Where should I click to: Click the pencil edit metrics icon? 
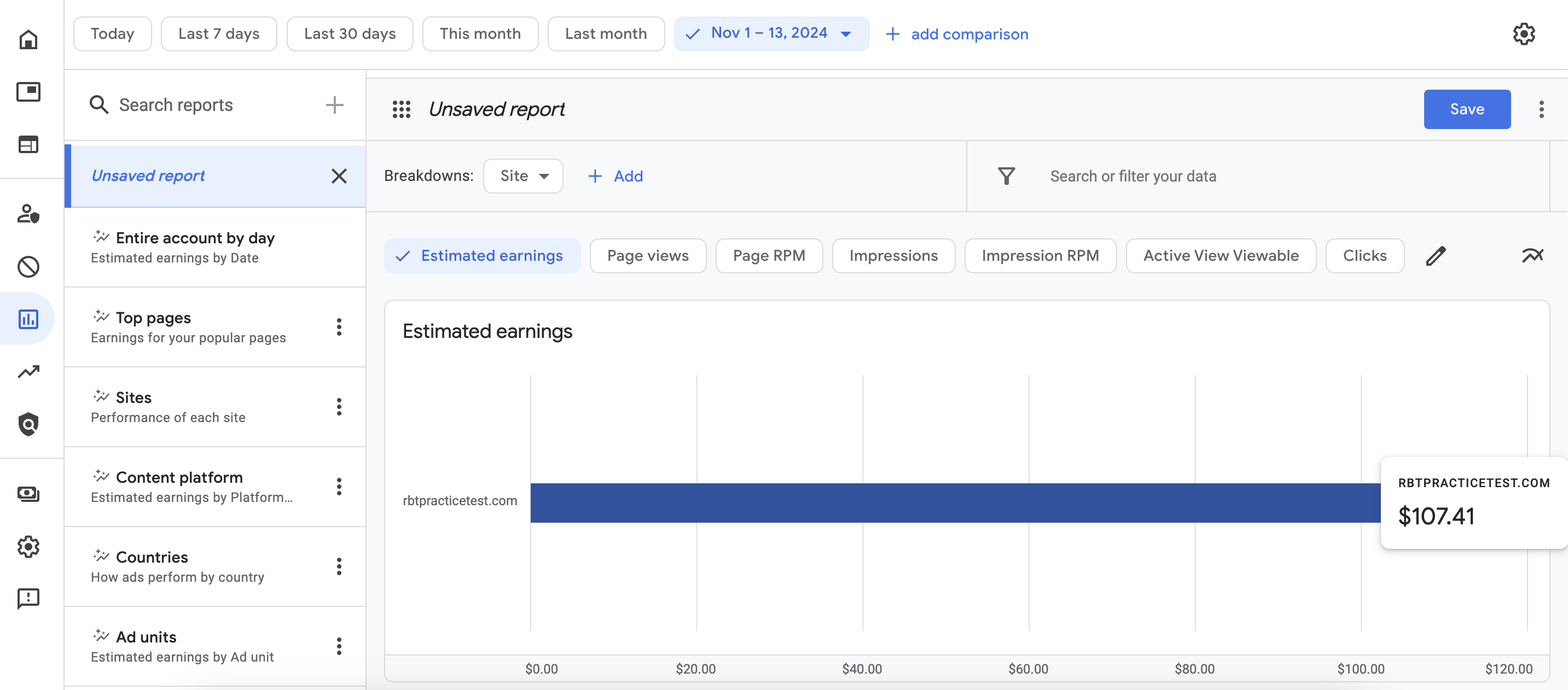pos(1435,255)
